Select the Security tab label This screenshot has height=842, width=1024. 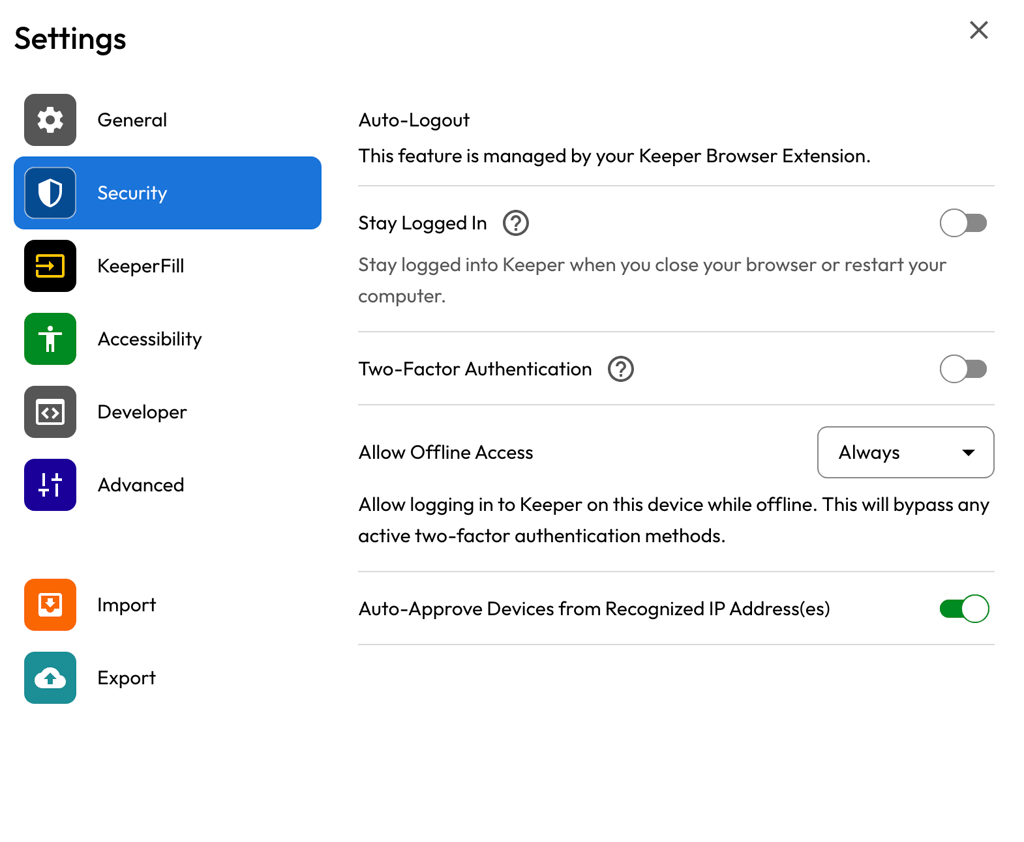click(132, 193)
